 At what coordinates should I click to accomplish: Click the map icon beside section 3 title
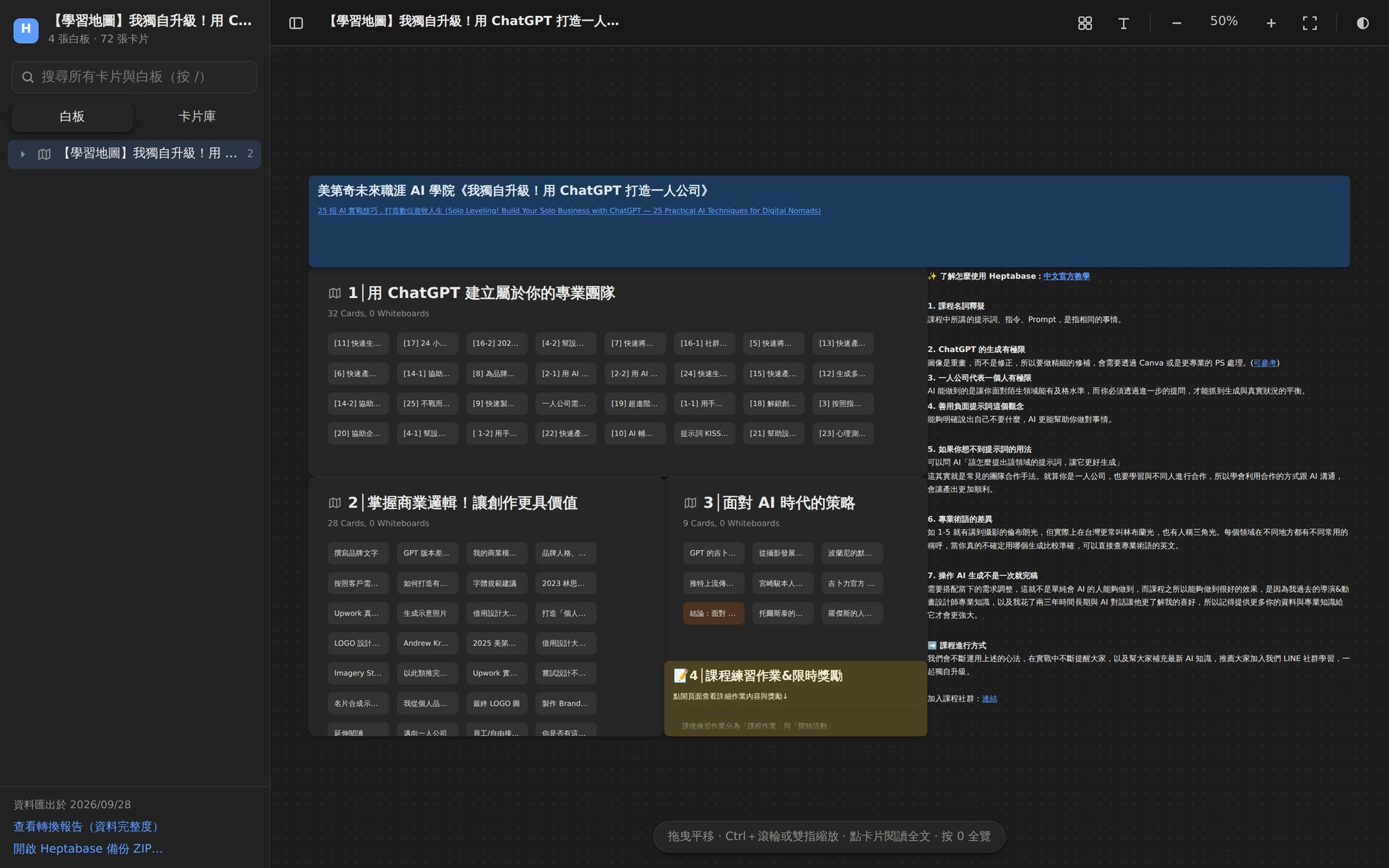point(690,503)
